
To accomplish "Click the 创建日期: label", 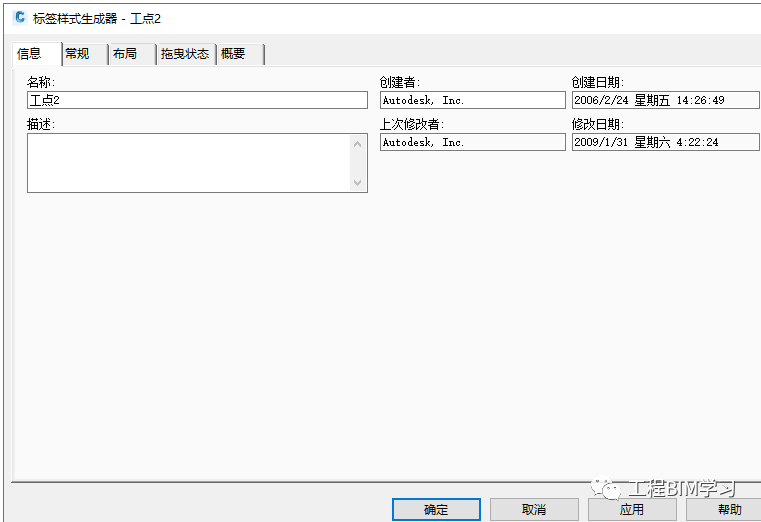I will click(598, 82).
